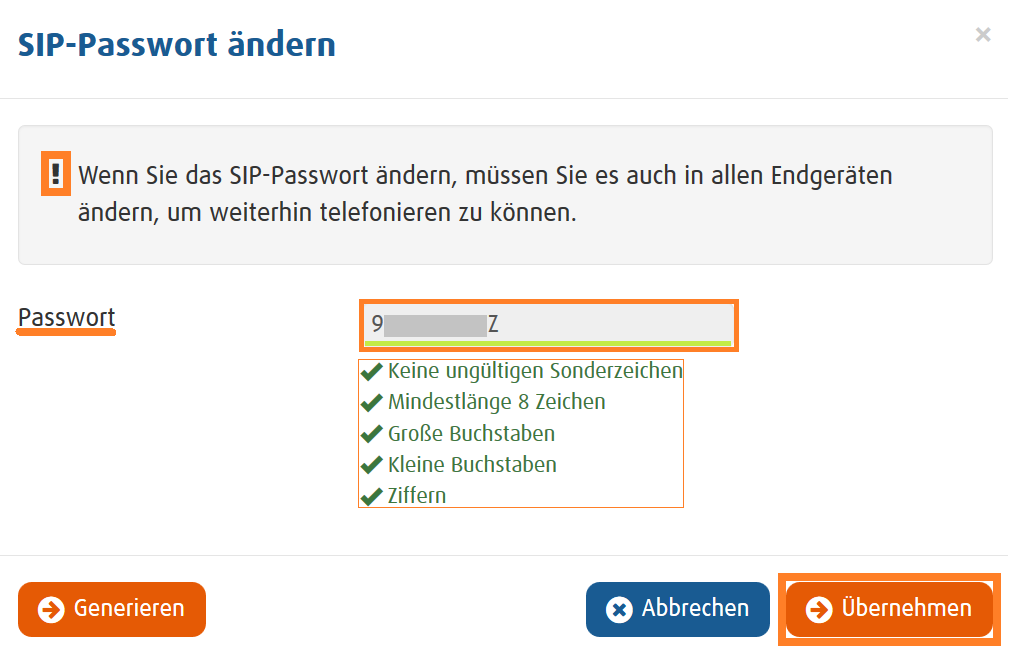Click the arrow icon on Generieren

50,609
